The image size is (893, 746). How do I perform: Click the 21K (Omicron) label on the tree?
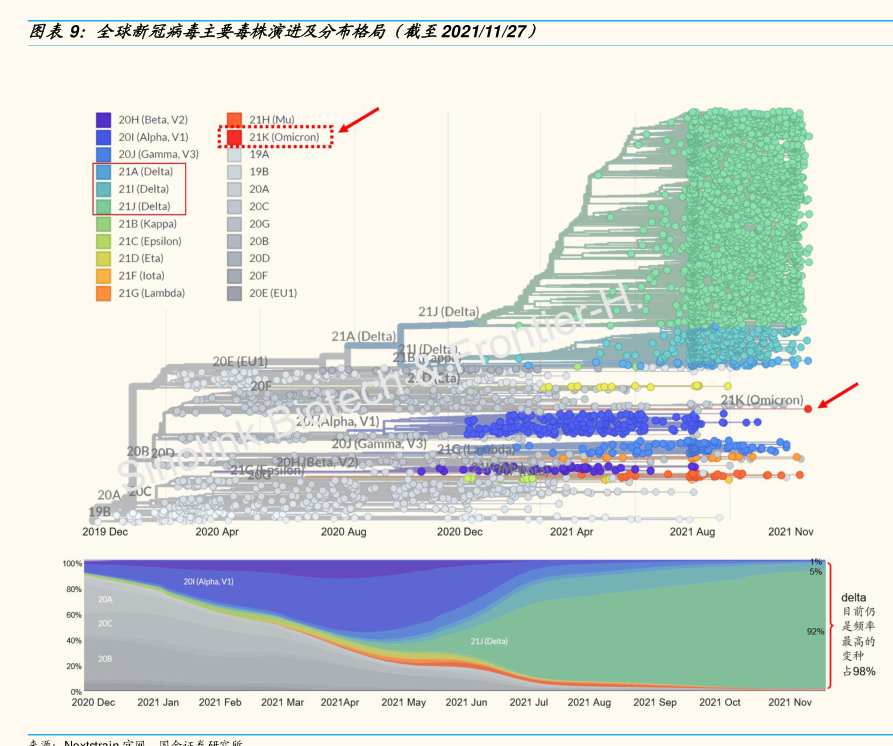click(761, 400)
